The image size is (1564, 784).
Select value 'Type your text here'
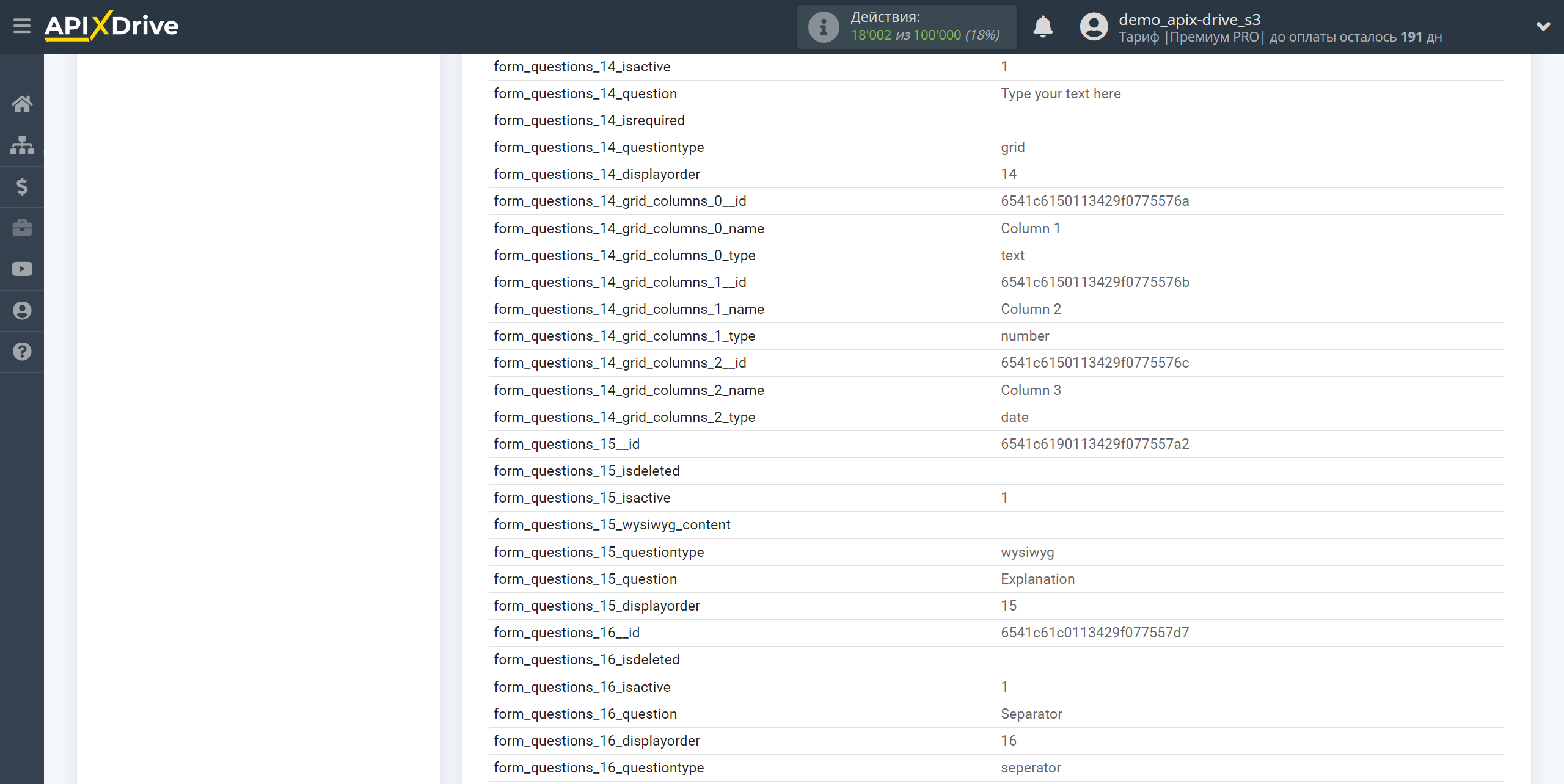click(1061, 93)
